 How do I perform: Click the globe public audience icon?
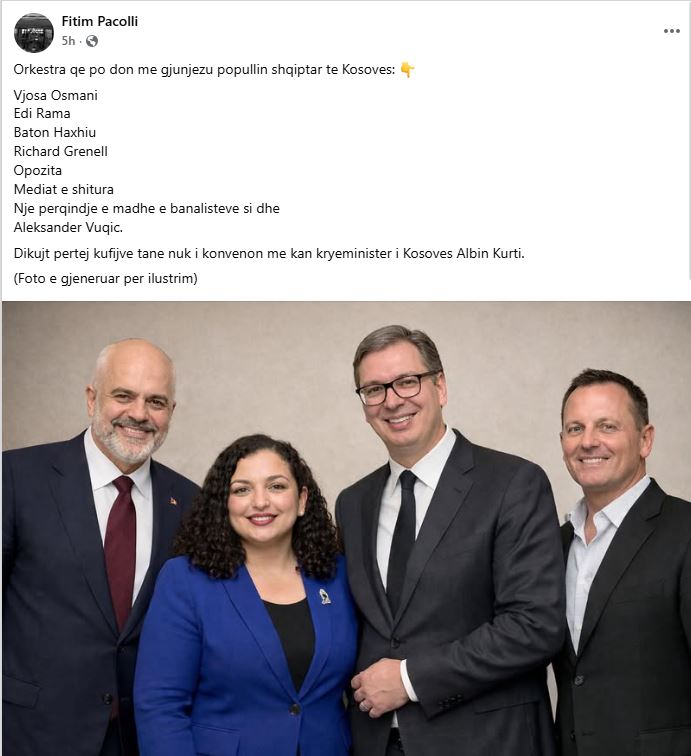point(92,41)
